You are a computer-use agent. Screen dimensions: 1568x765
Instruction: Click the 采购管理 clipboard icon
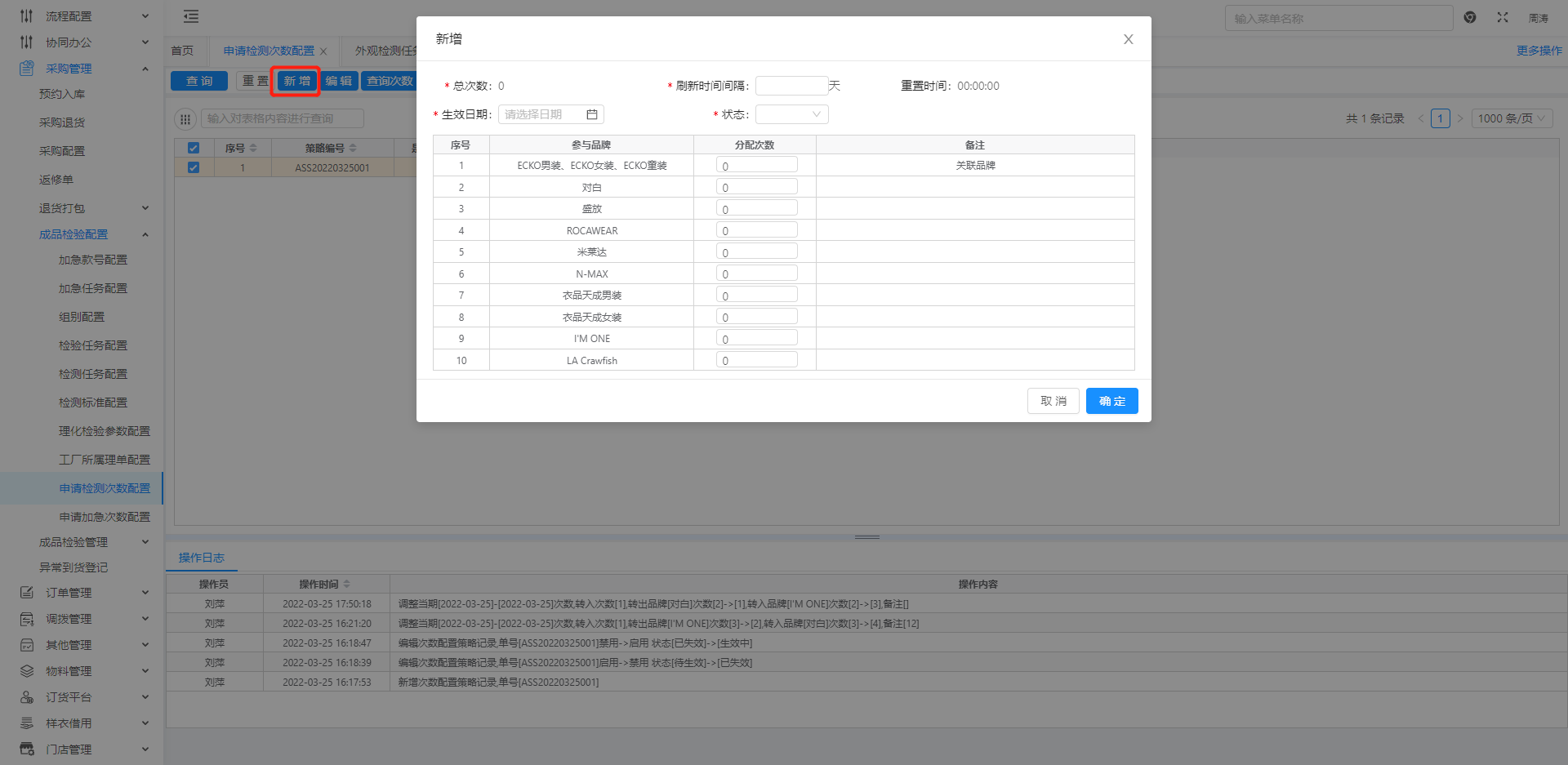27,69
